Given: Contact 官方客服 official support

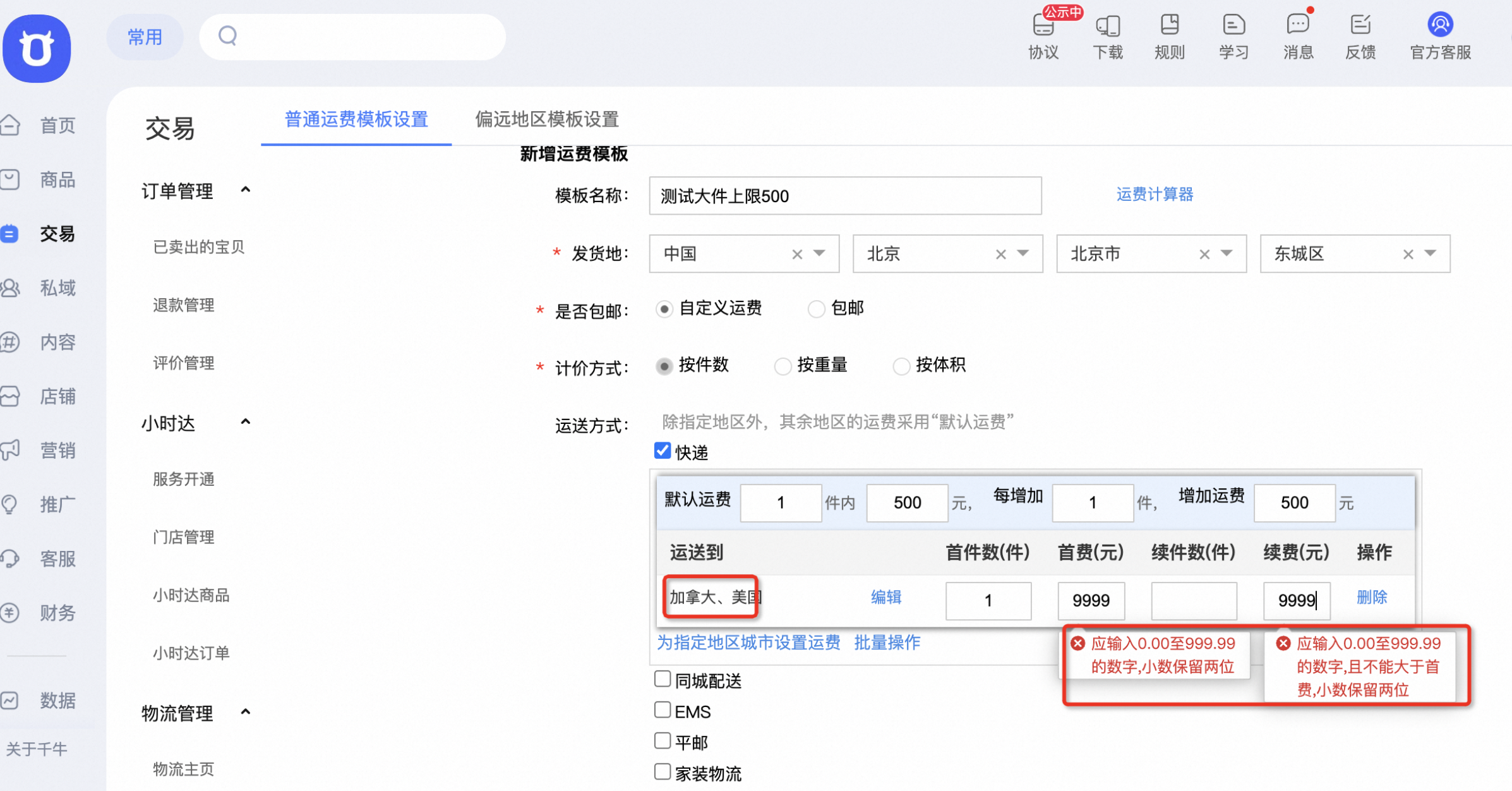Looking at the screenshot, I should tap(1441, 37).
